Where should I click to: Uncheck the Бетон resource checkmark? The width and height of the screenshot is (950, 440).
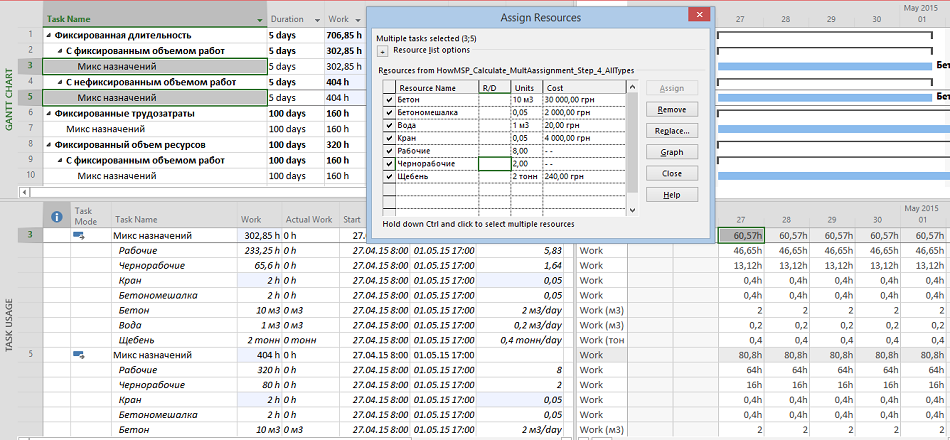[x=388, y=99]
